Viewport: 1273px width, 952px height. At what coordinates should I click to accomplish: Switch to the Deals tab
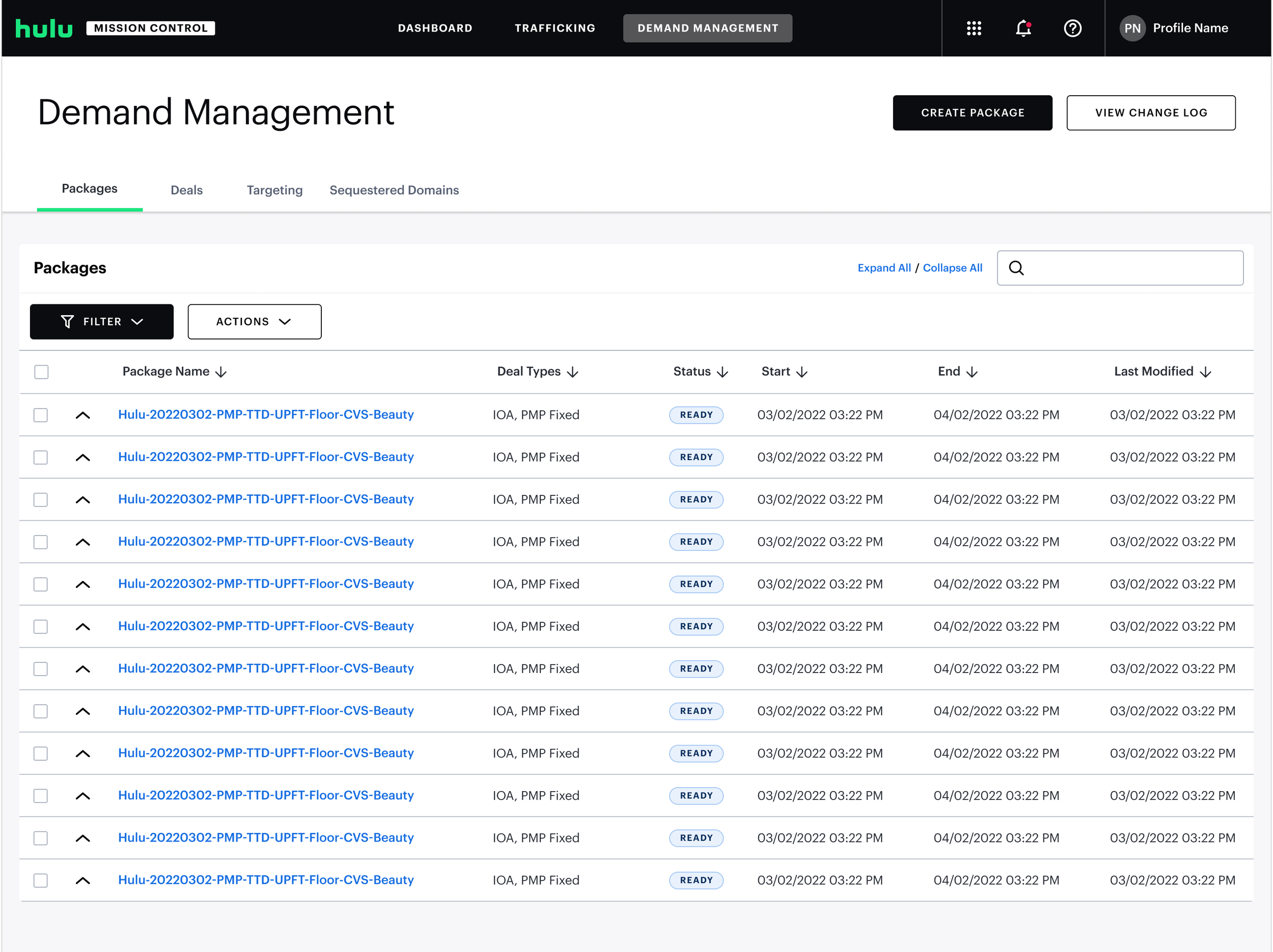186,190
